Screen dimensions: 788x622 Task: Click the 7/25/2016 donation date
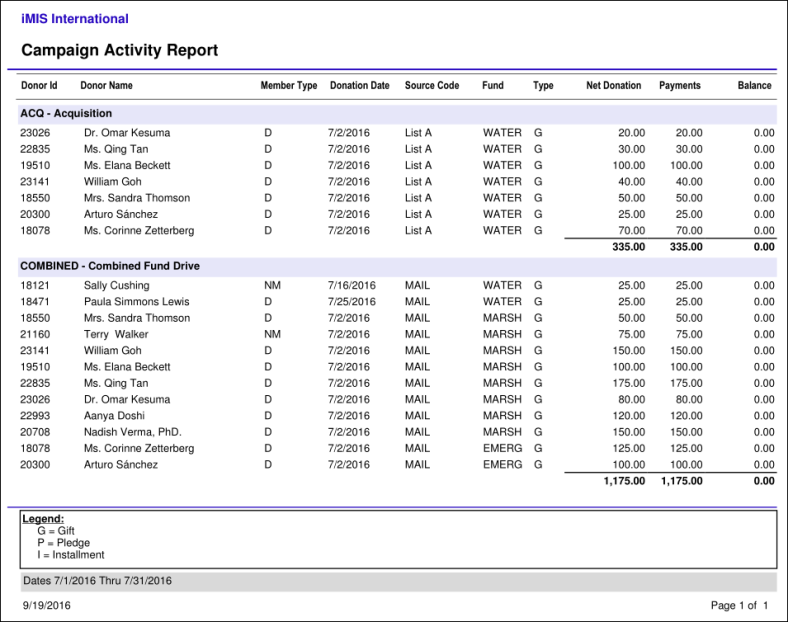(x=352, y=302)
